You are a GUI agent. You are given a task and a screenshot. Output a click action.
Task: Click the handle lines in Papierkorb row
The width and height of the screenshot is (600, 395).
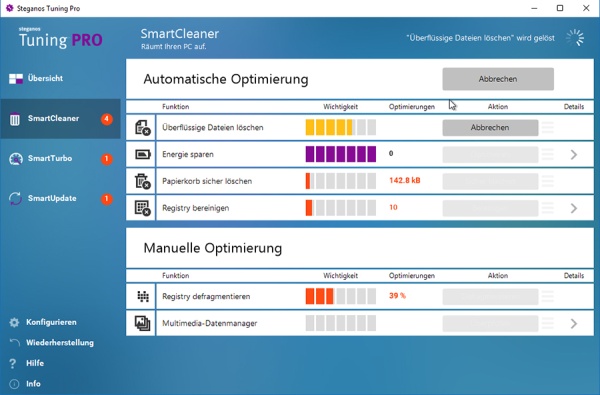pos(548,181)
